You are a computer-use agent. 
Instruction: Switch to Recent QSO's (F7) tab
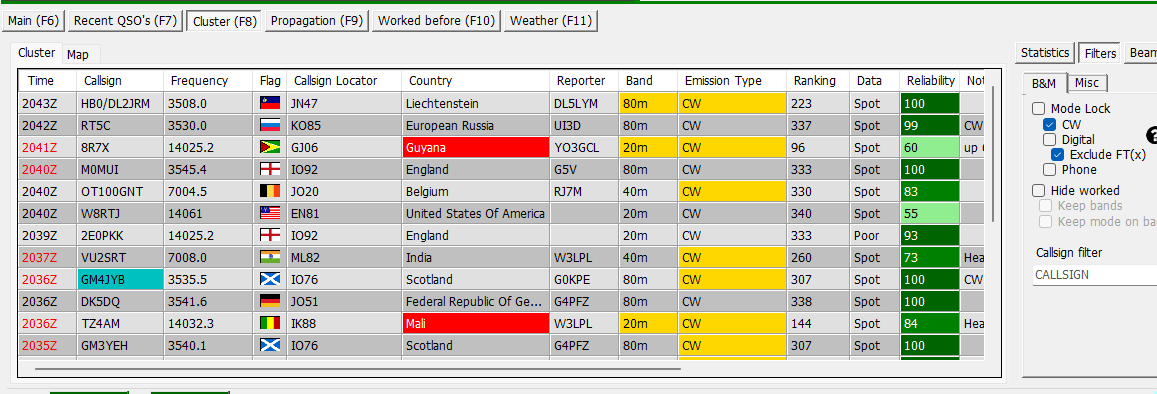tap(125, 21)
